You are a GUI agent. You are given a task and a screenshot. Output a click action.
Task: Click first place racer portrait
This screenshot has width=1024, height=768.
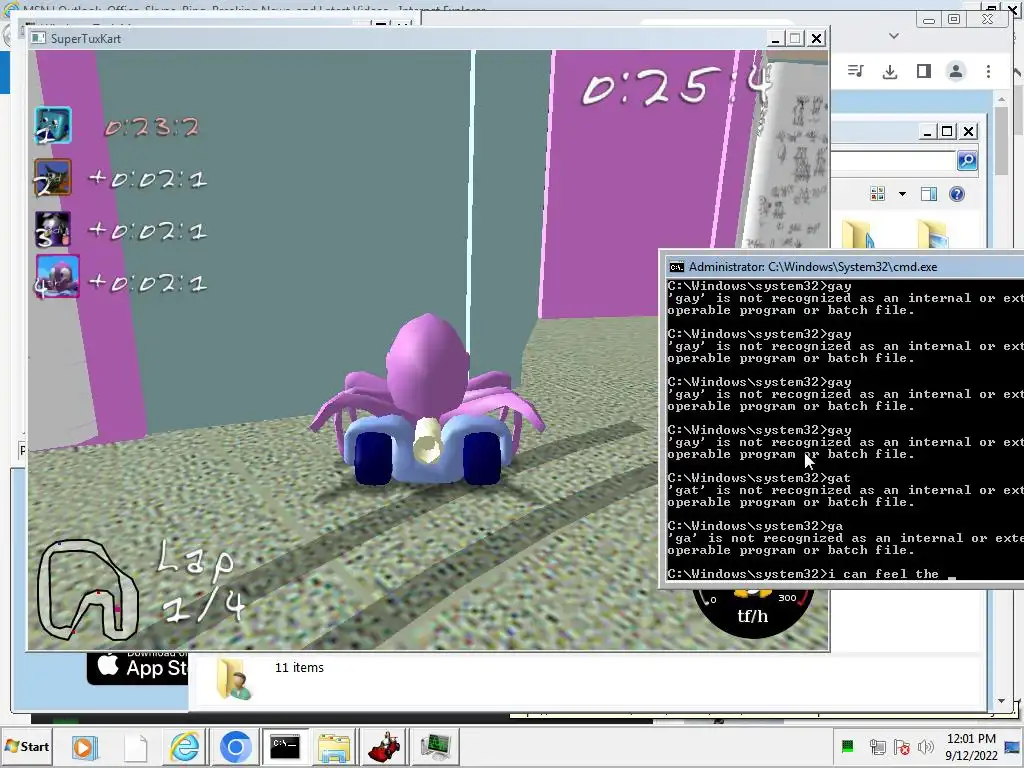[52, 125]
